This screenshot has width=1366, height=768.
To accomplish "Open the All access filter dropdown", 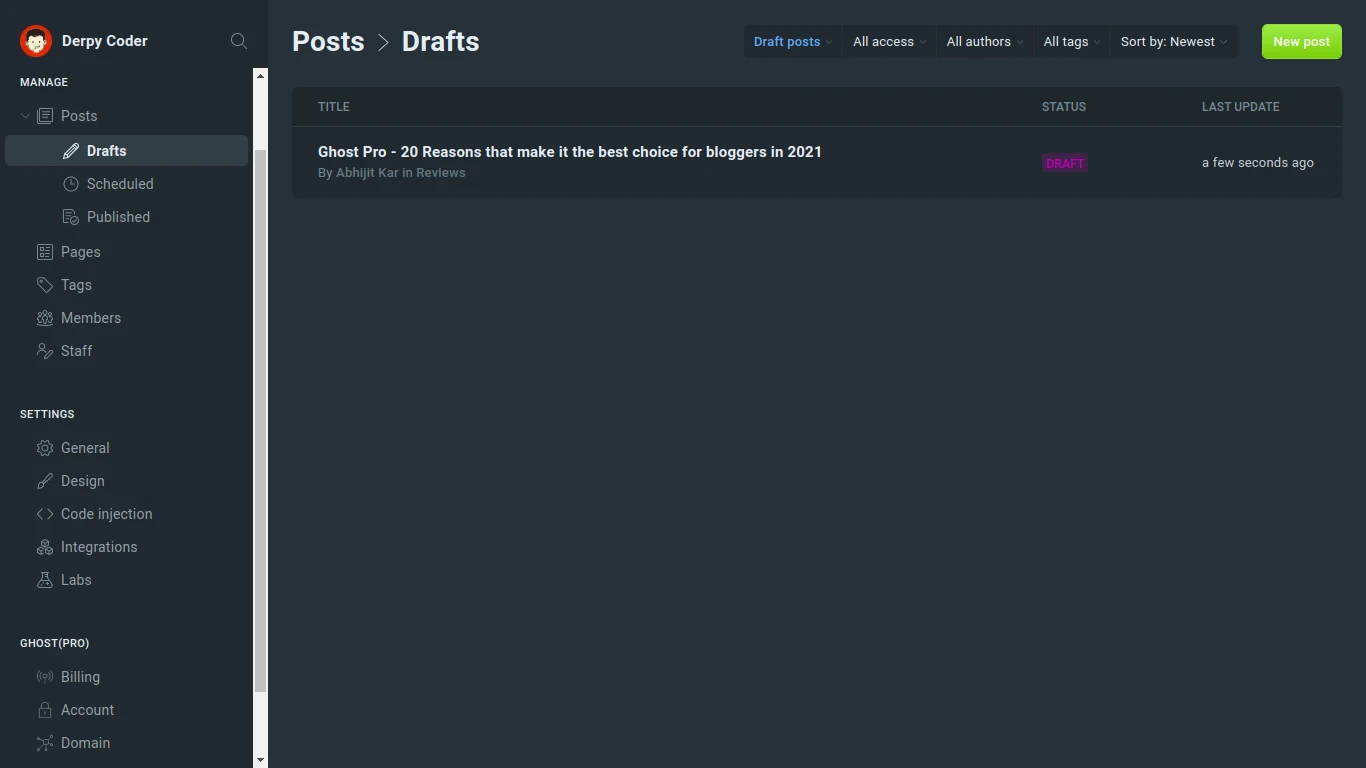I will tap(889, 42).
